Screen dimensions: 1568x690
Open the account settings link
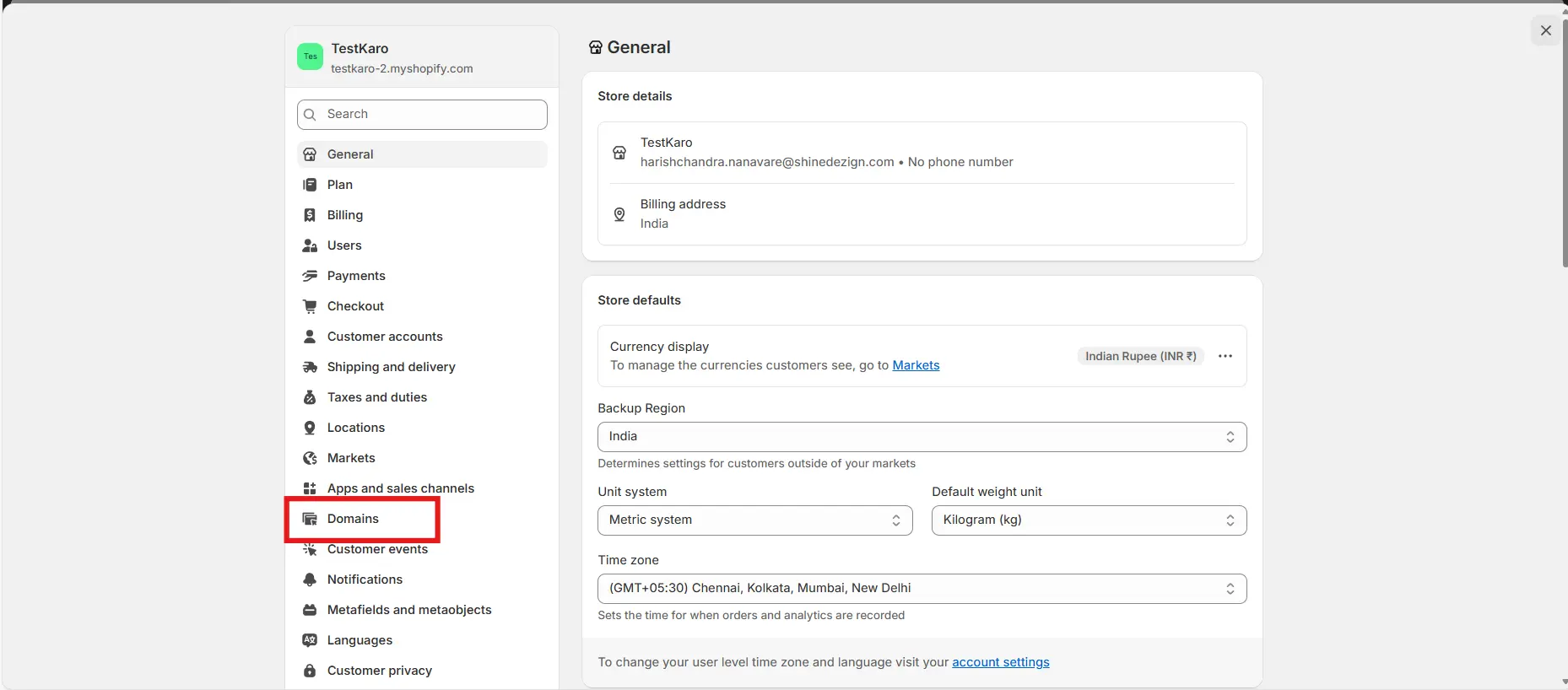(1000, 662)
